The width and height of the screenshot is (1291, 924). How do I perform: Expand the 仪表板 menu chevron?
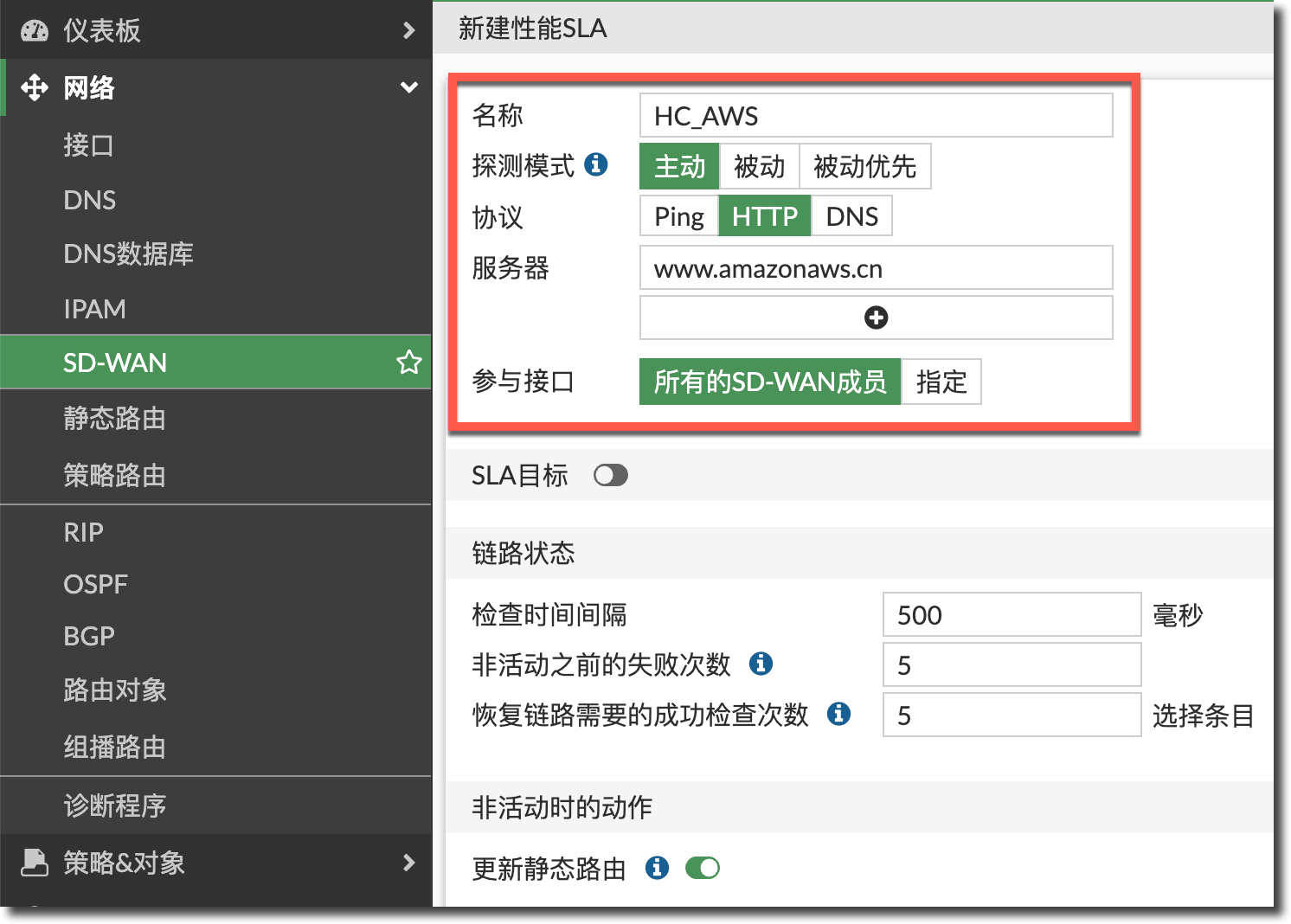click(409, 30)
